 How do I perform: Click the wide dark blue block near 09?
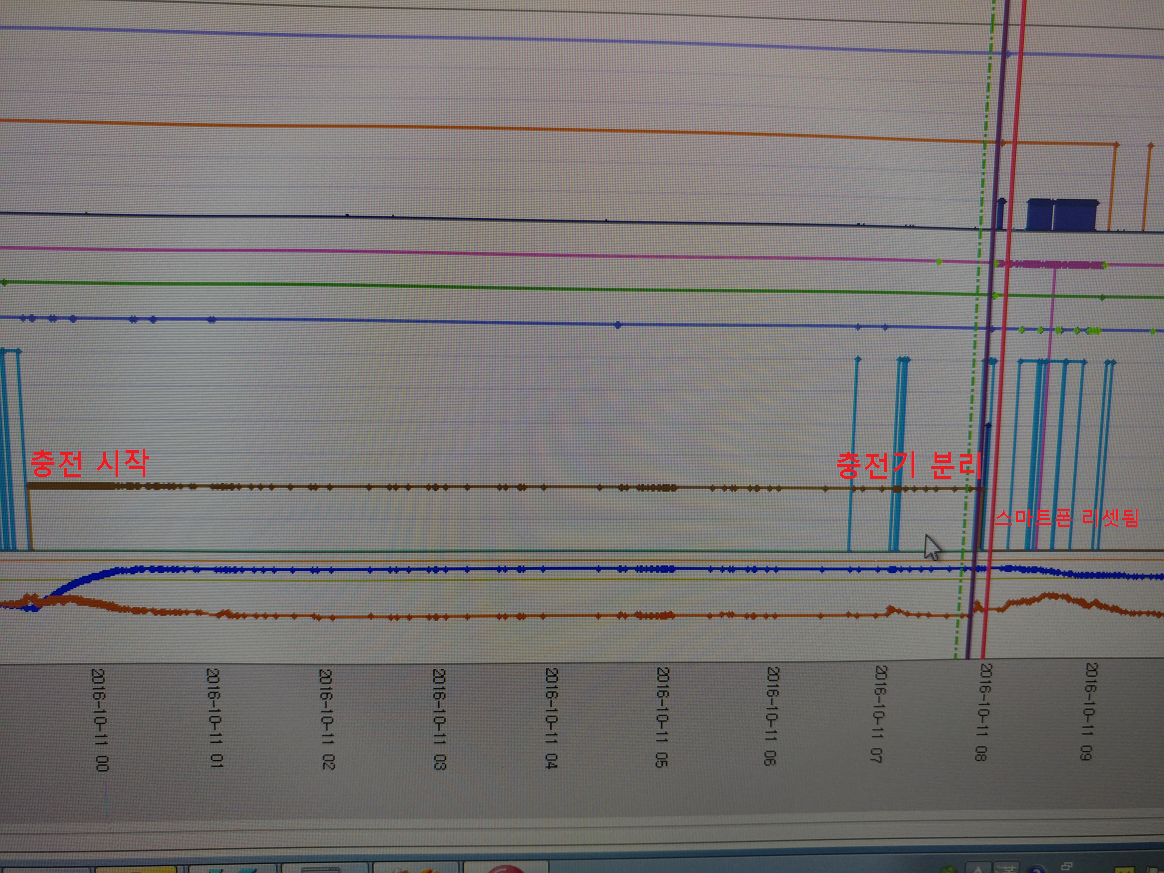1062,215
